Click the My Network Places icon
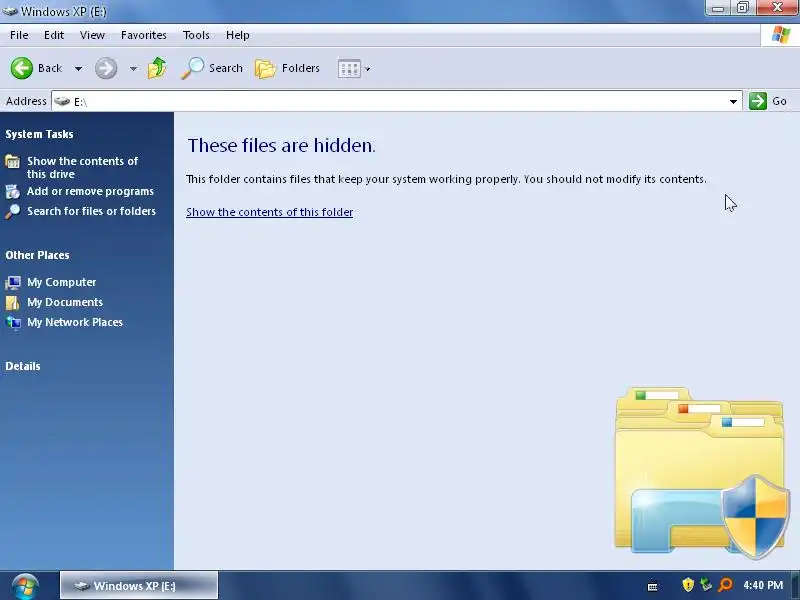 [x=13, y=323]
